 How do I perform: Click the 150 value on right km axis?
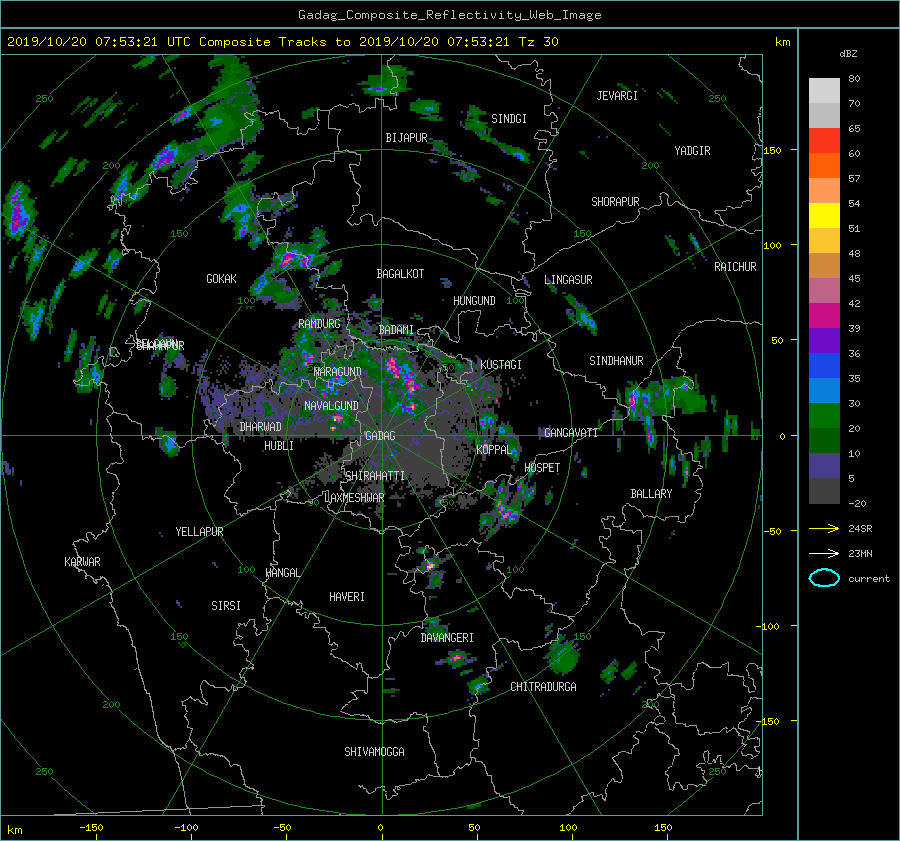772,150
